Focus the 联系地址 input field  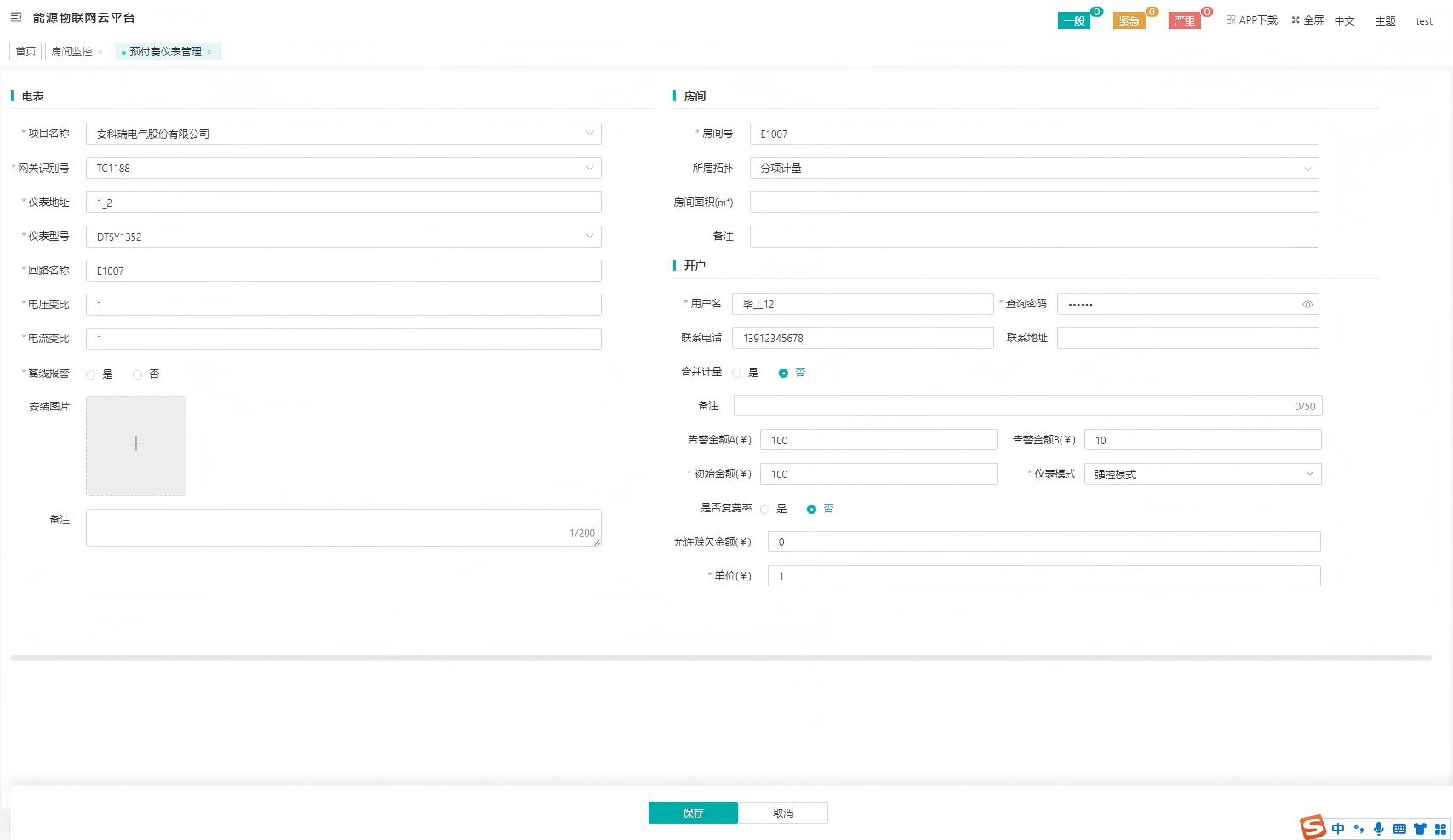pos(1188,338)
